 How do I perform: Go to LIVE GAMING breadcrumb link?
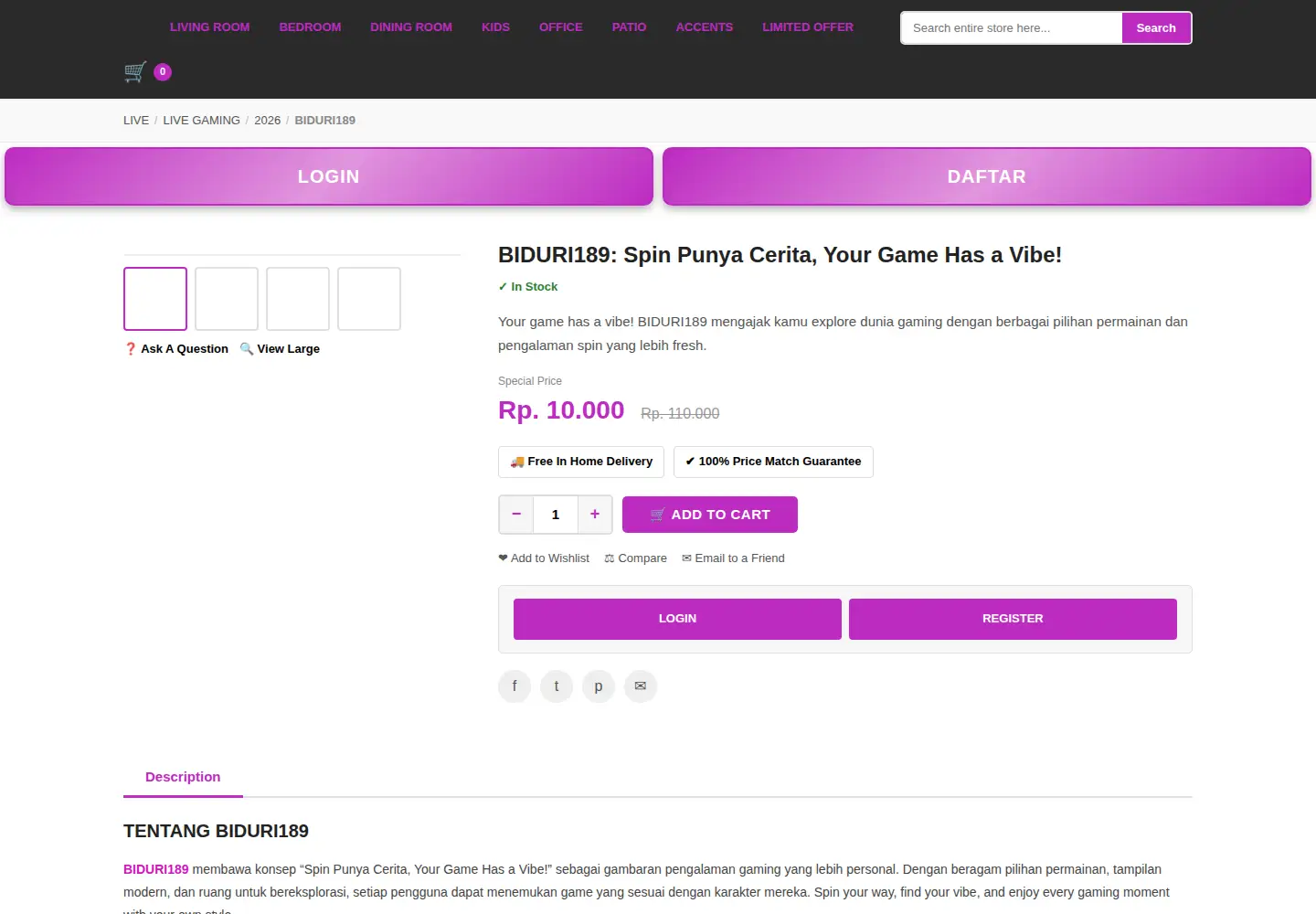(x=202, y=121)
